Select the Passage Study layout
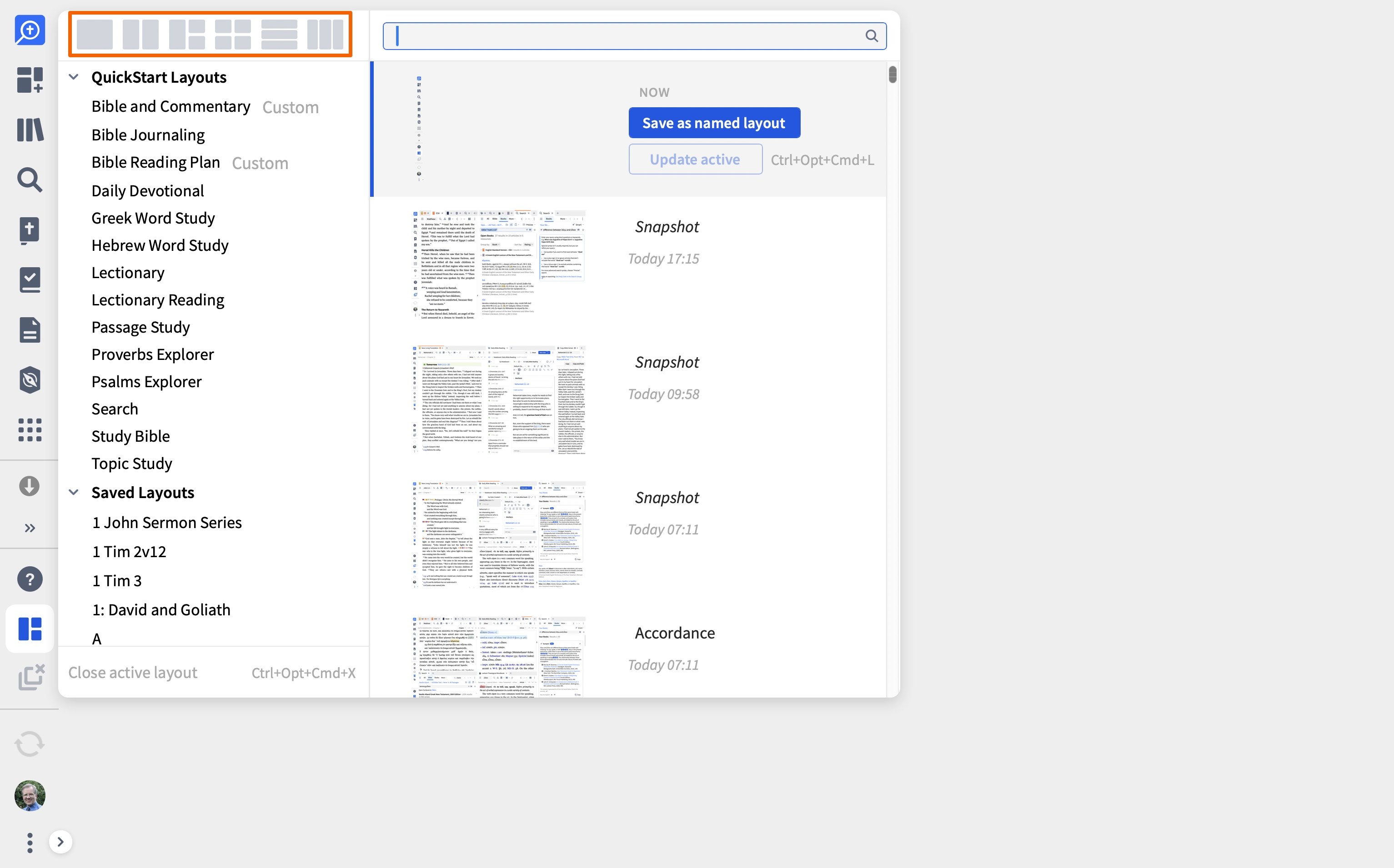Image resolution: width=1394 pixels, height=868 pixels. 141,327
